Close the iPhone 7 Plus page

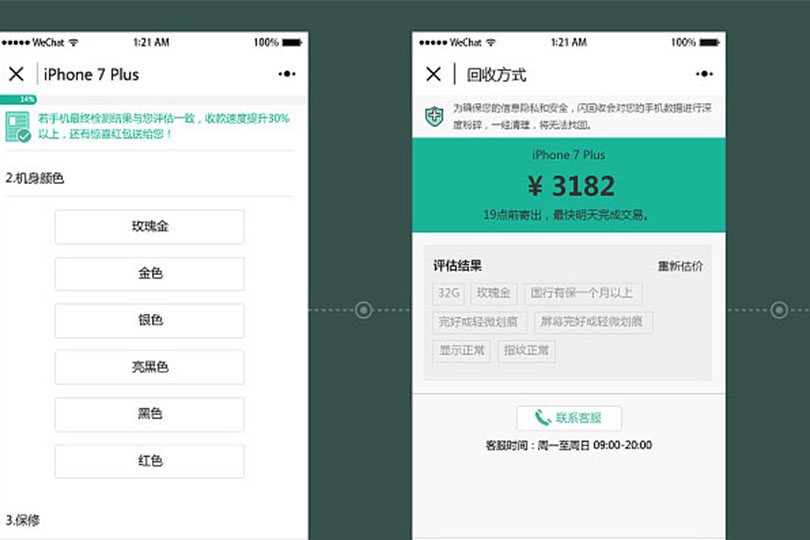click(17, 74)
